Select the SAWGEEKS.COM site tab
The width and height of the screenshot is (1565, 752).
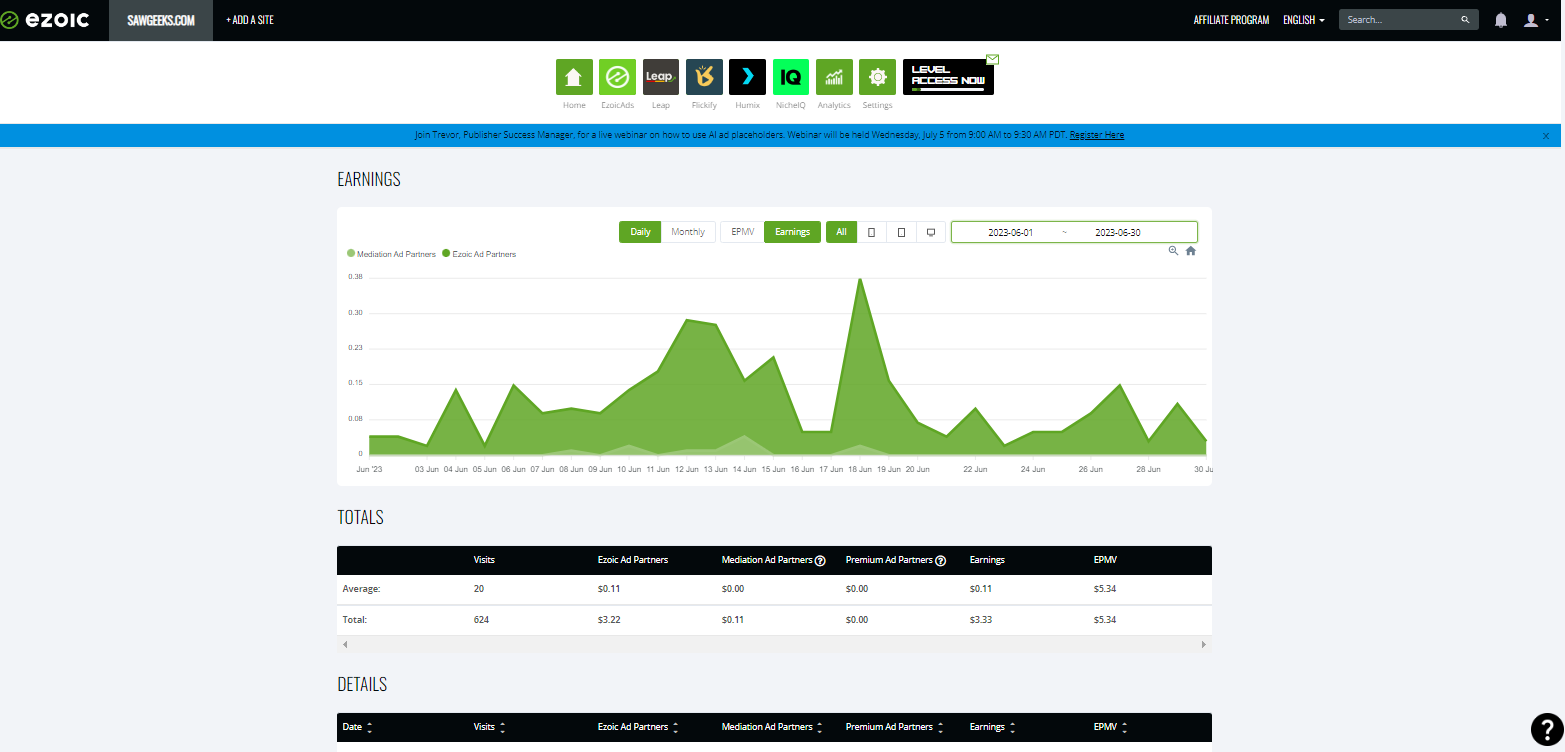[161, 20]
